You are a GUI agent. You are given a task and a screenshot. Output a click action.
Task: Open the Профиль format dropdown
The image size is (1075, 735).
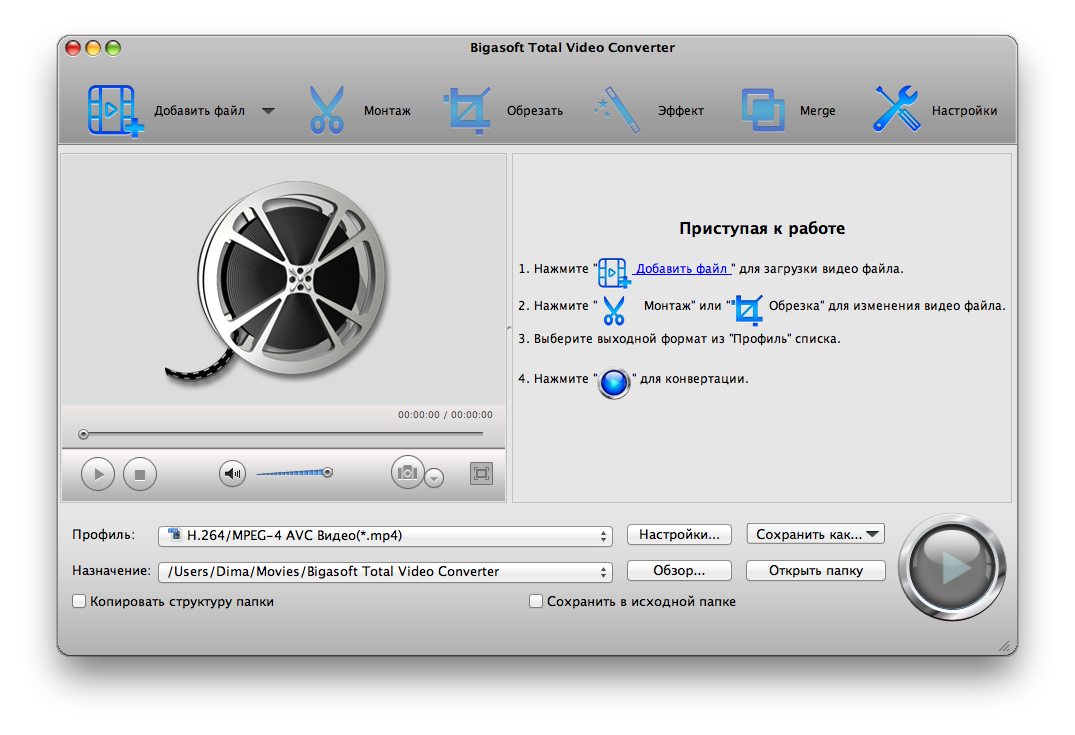(x=385, y=535)
